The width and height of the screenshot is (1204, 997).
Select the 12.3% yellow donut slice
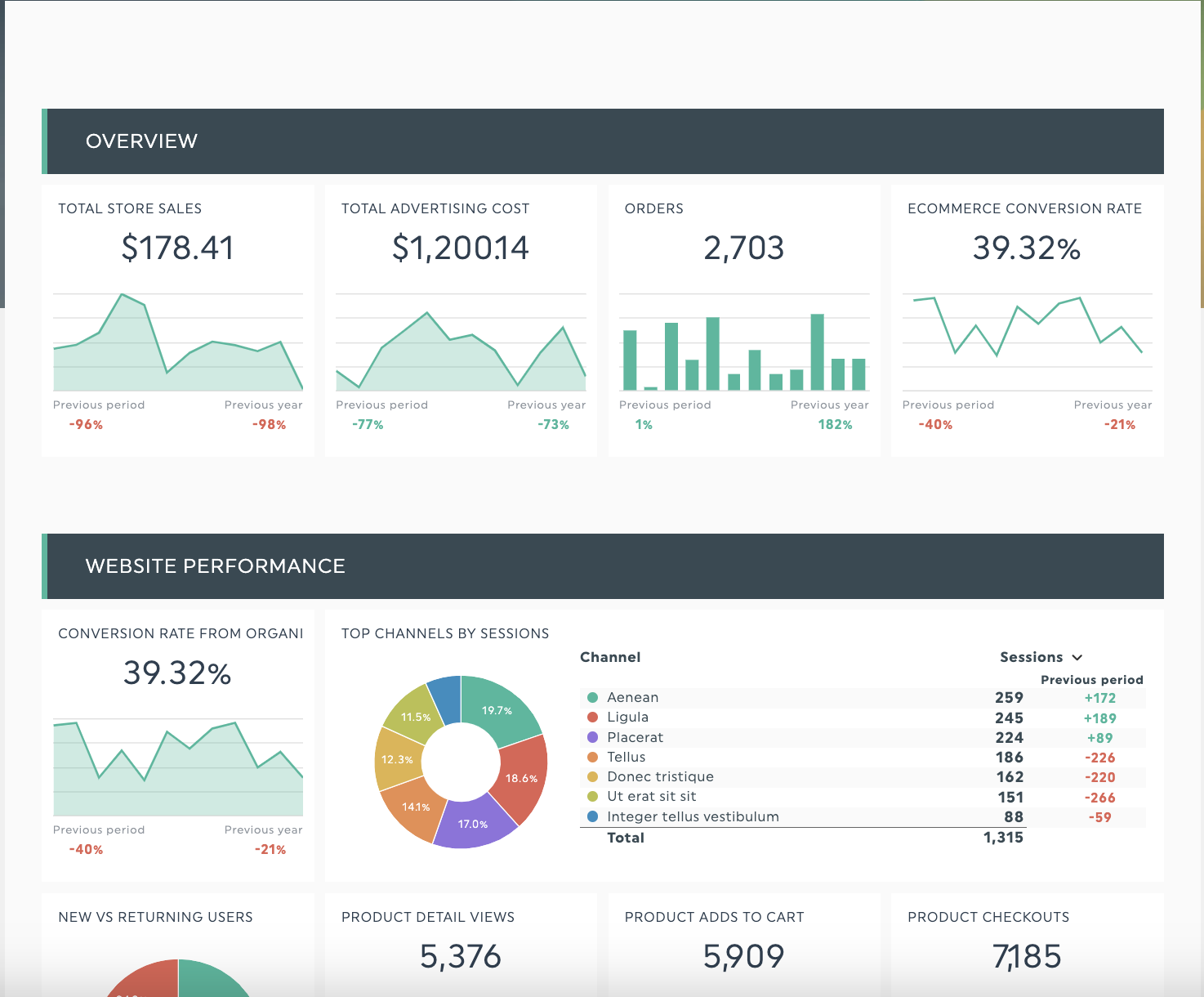396,759
